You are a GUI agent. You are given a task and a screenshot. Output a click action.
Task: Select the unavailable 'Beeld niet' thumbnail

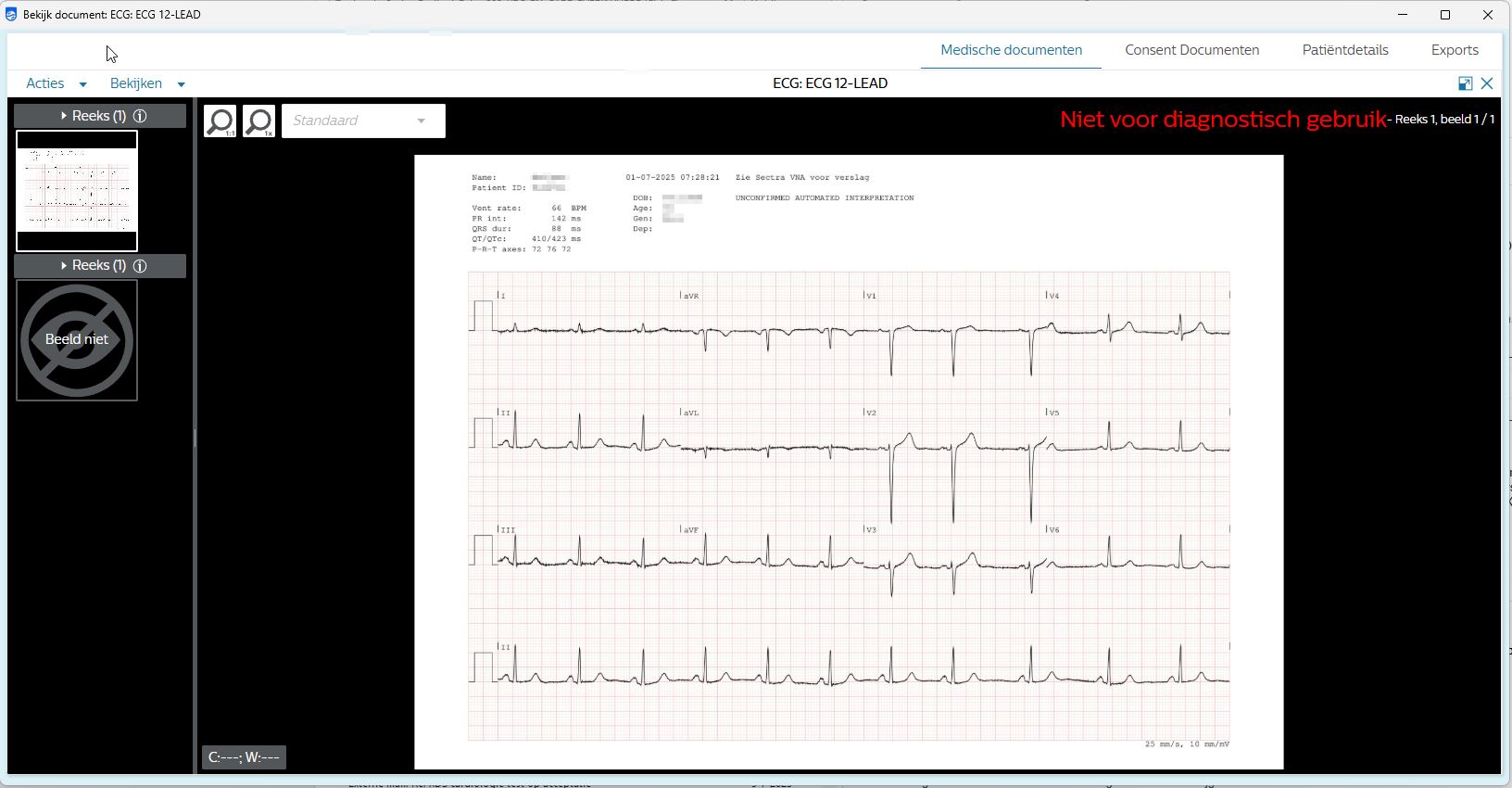(x=77, y=340)
